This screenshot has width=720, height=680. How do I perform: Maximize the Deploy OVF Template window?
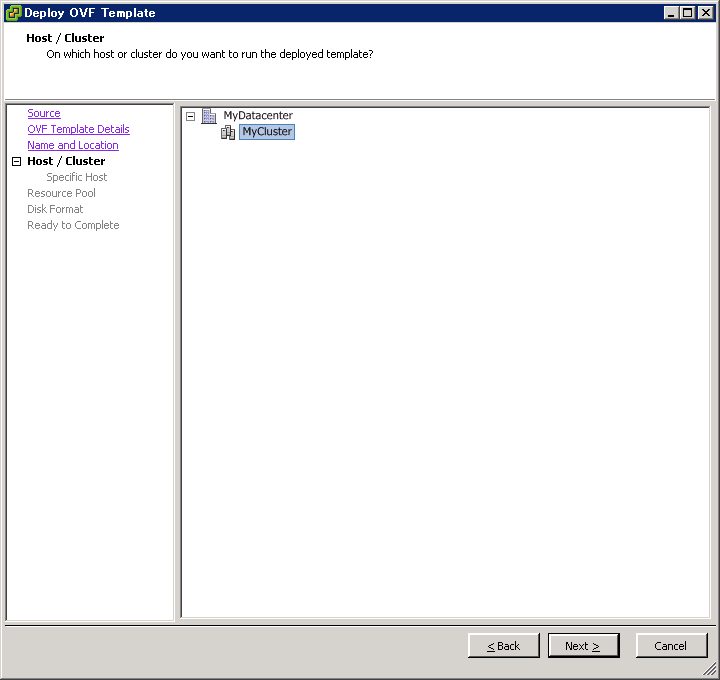(687, 13)
